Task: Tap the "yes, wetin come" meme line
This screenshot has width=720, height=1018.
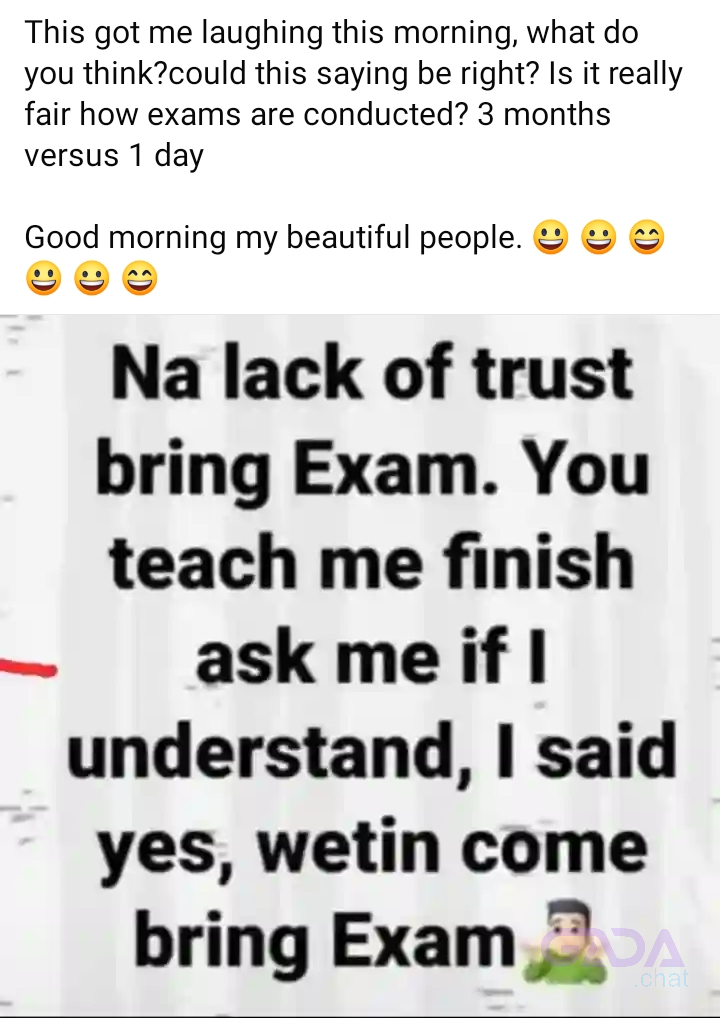Action: coord(373,849)
